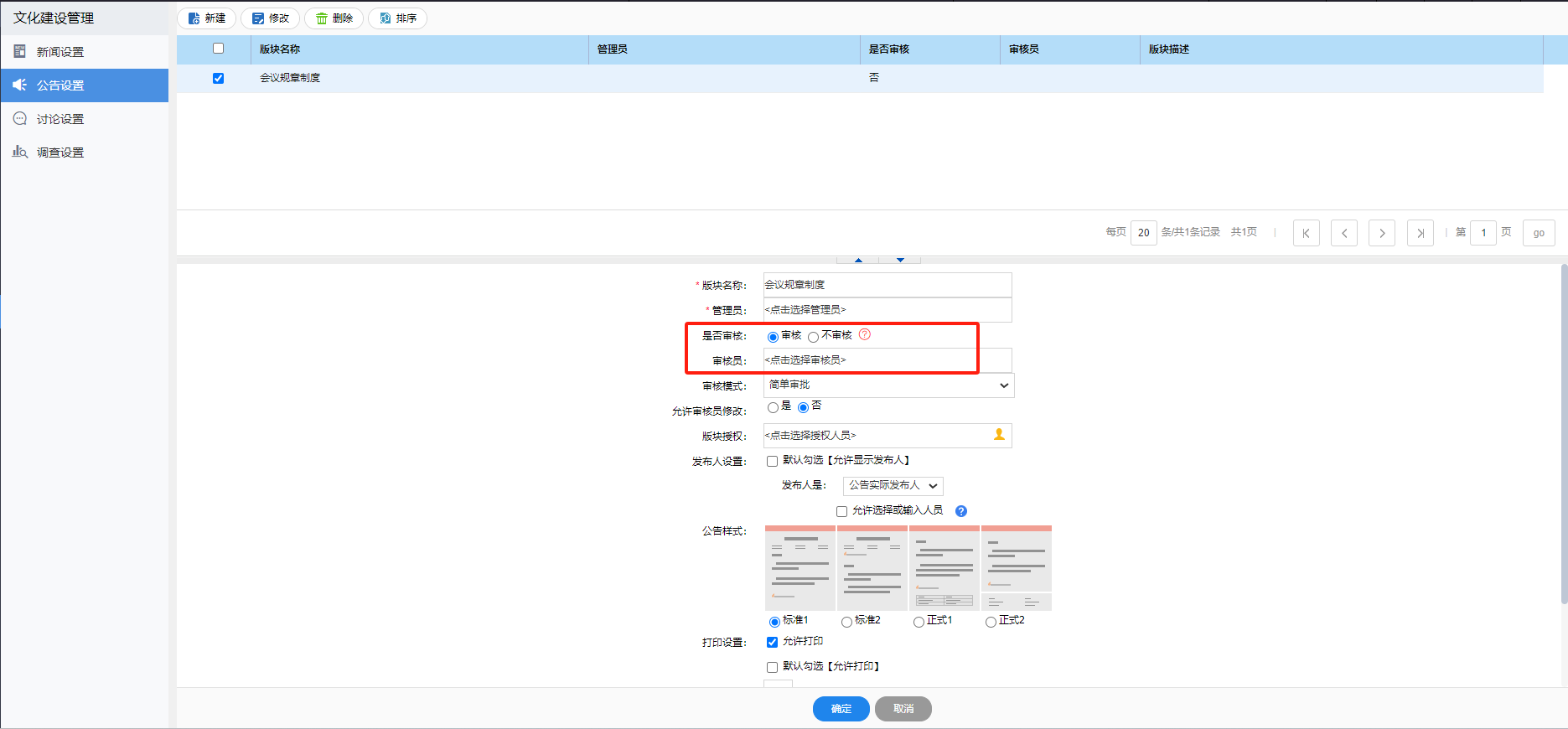Click the red question mark help icon beside 不审核

(x=865, y=334)
